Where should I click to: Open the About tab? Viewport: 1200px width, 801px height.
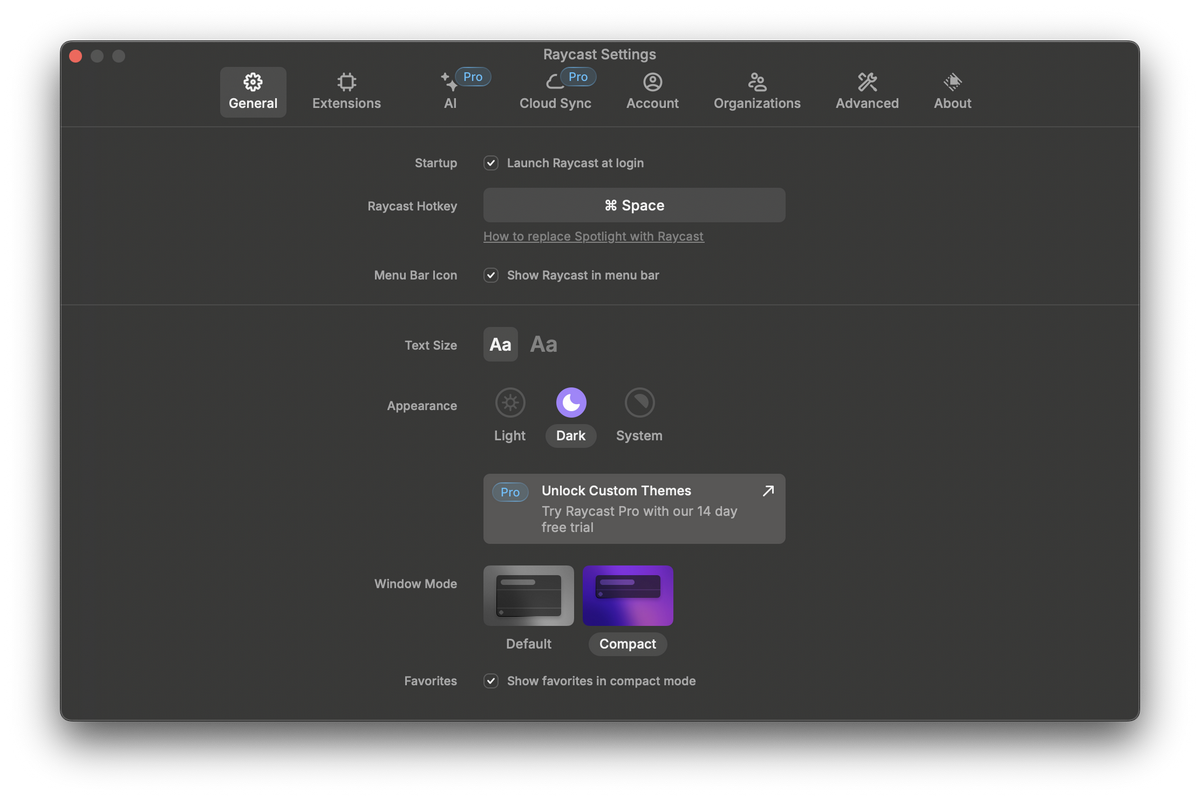click(x=952, y=92)
